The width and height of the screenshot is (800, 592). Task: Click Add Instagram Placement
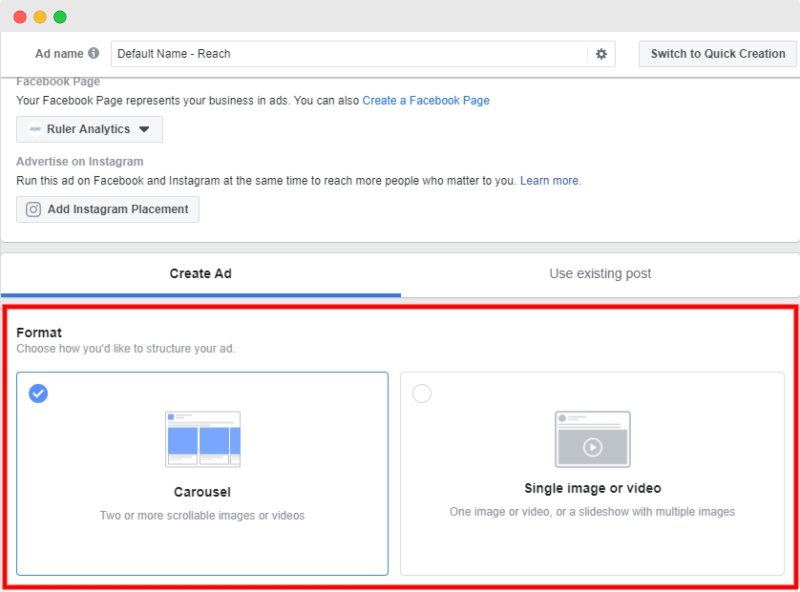point(107,209)
